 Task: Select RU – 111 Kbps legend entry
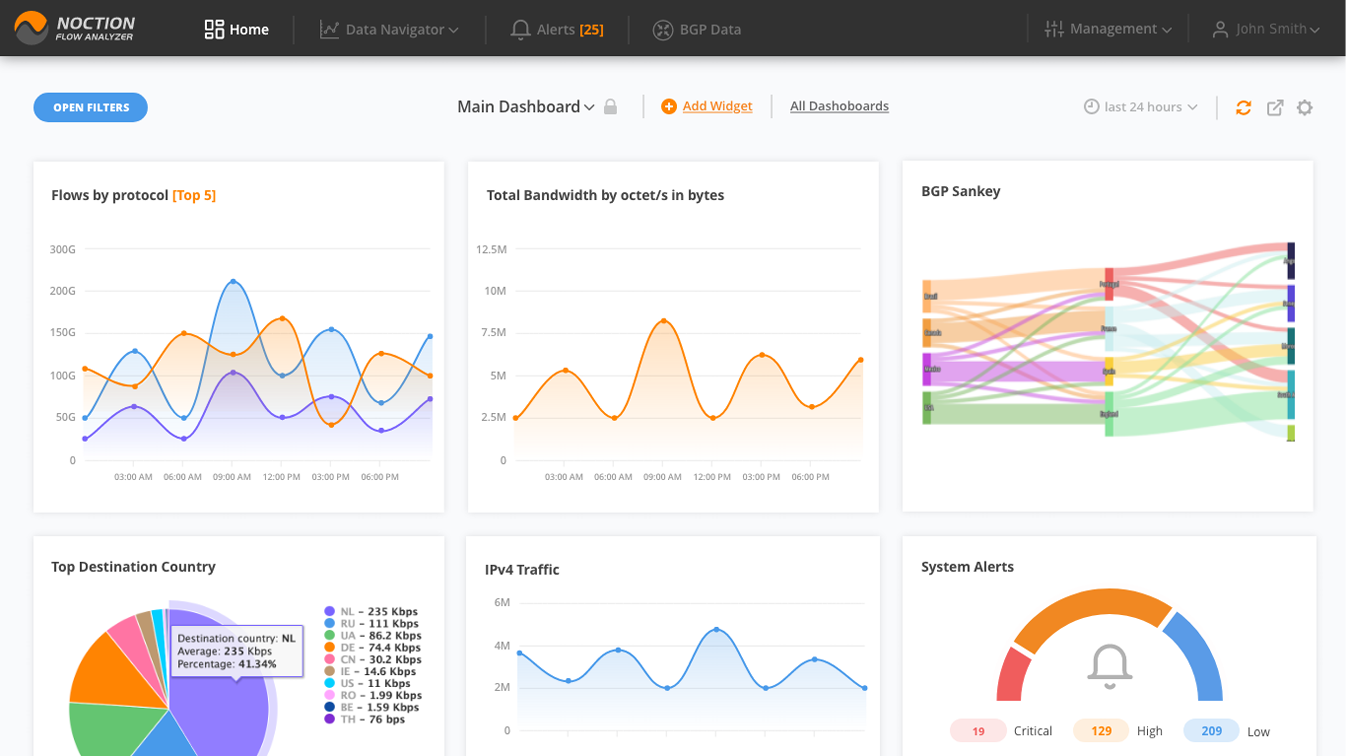371,624
